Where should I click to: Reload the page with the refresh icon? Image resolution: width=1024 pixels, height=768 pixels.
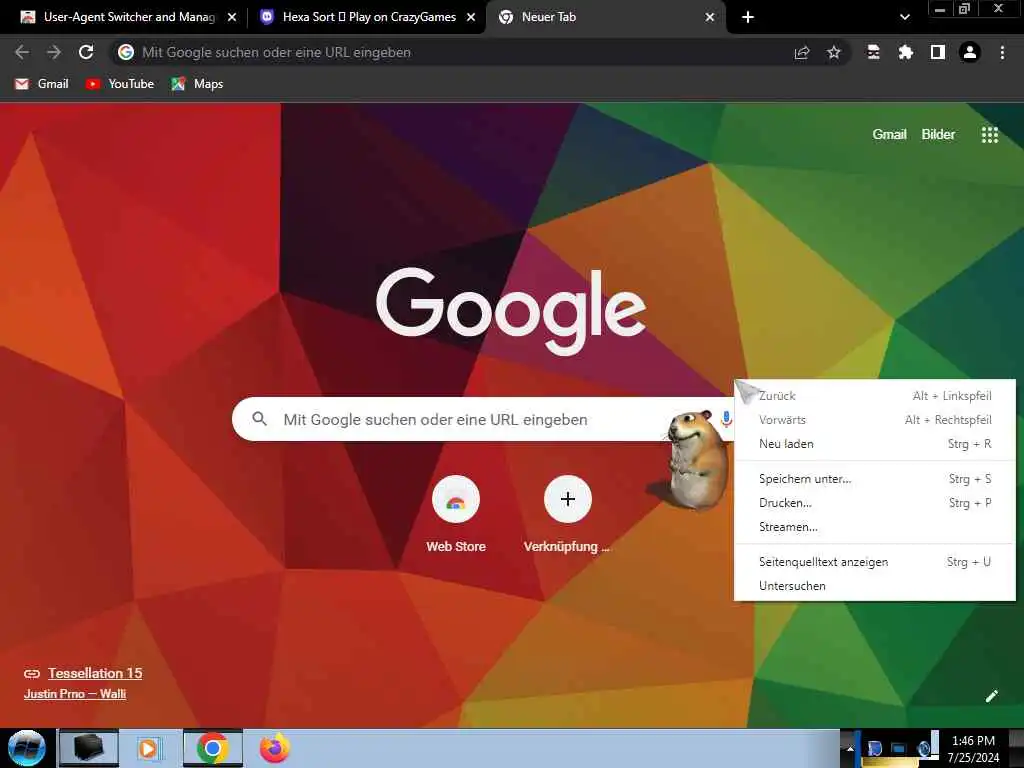coord(86,52)
